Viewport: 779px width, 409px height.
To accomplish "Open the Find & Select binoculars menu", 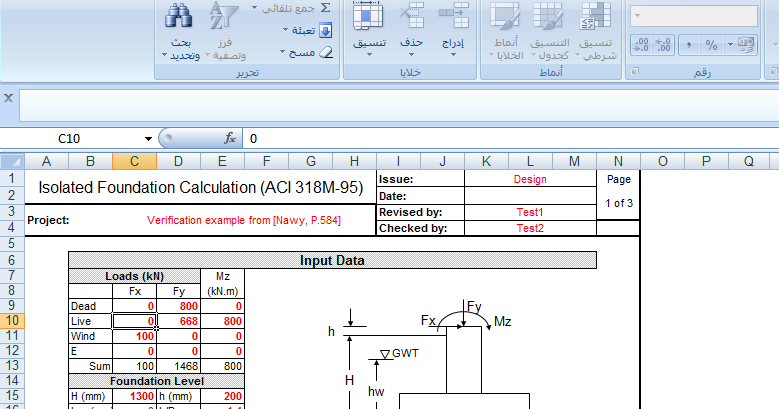I will [180, 32].
